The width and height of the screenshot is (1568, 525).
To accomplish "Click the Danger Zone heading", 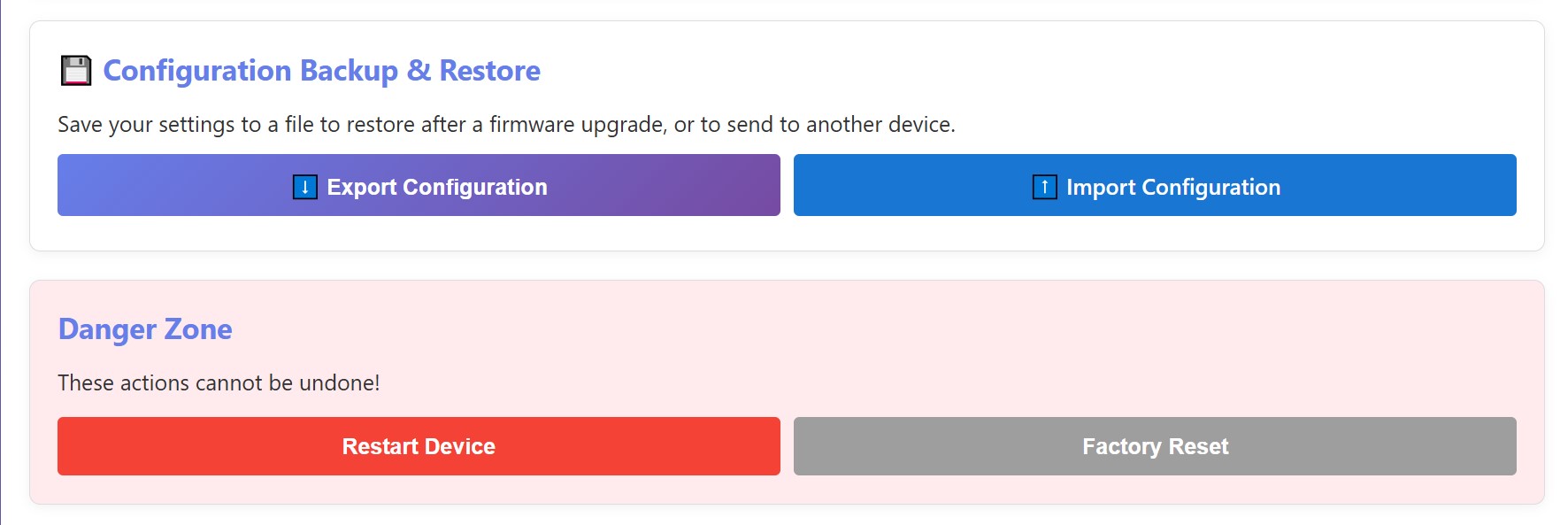I will point(145,329).
